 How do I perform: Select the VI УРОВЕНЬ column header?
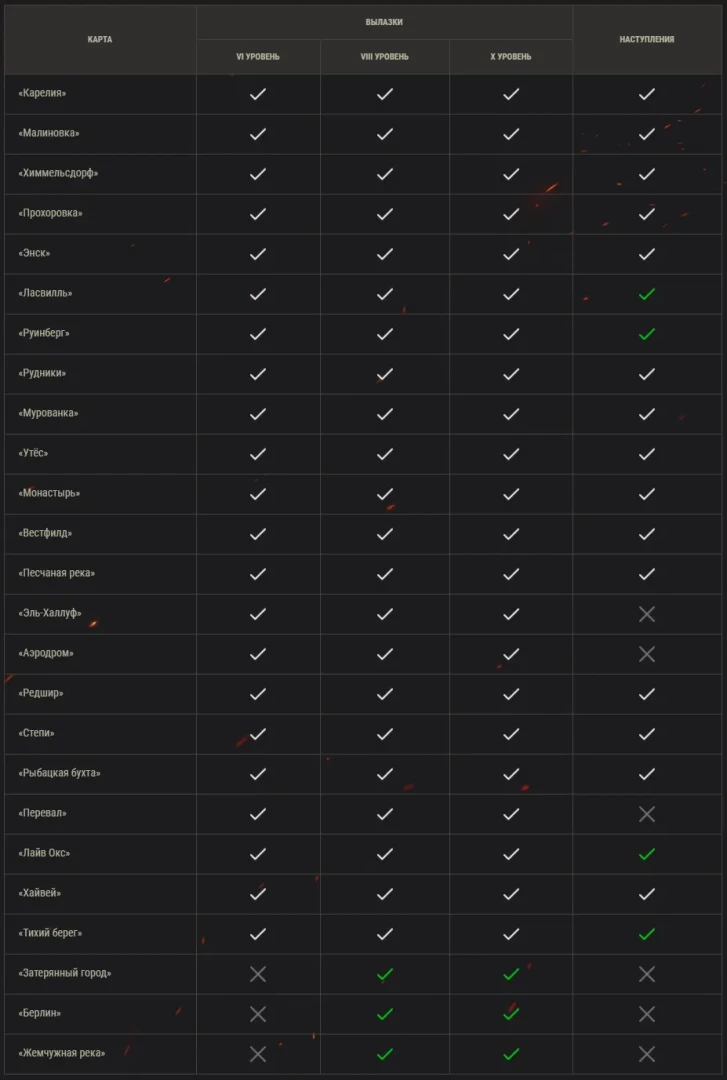(258, 56)
